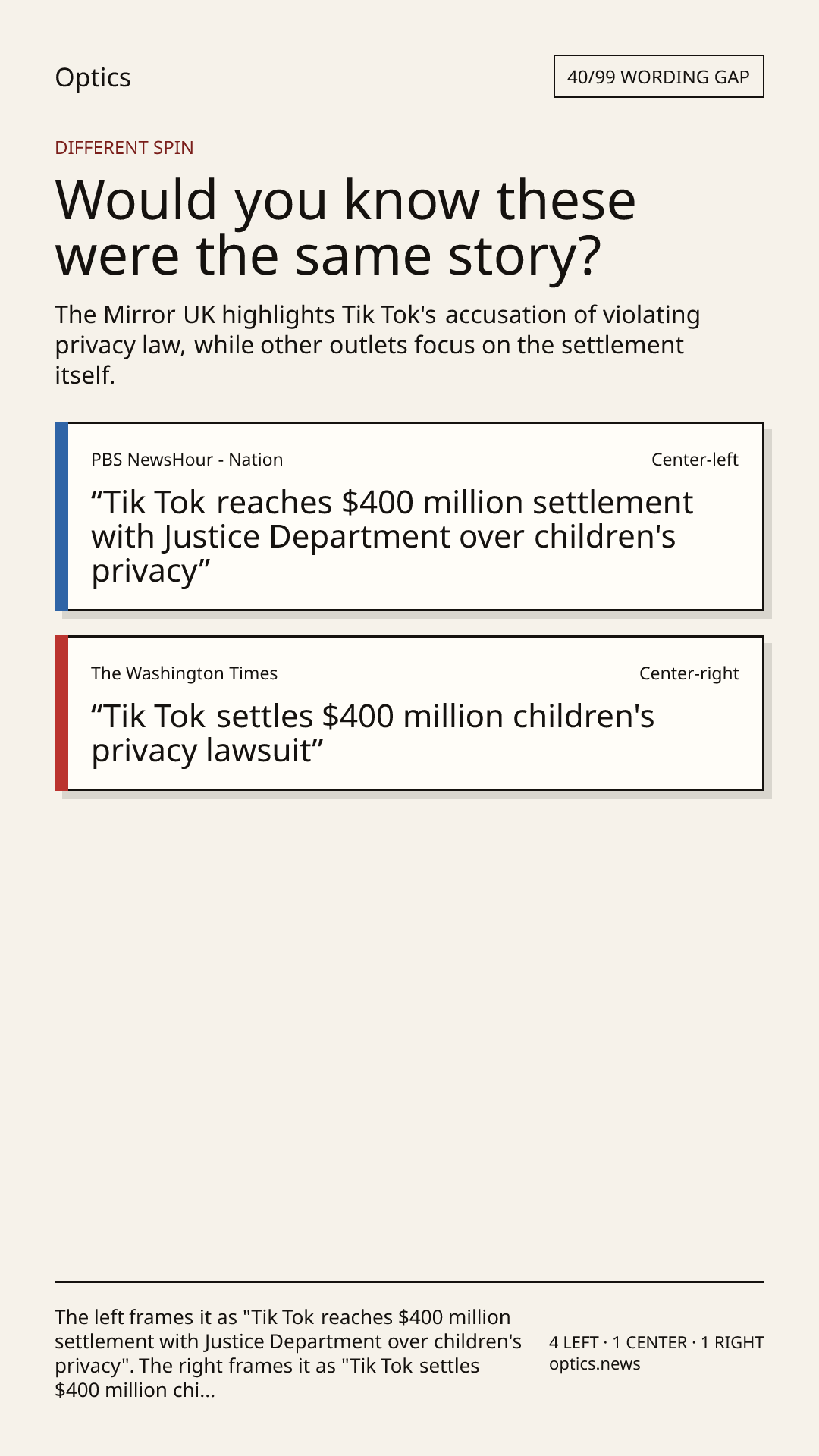Open the Washington Times headline card

(x=409, y=714)
